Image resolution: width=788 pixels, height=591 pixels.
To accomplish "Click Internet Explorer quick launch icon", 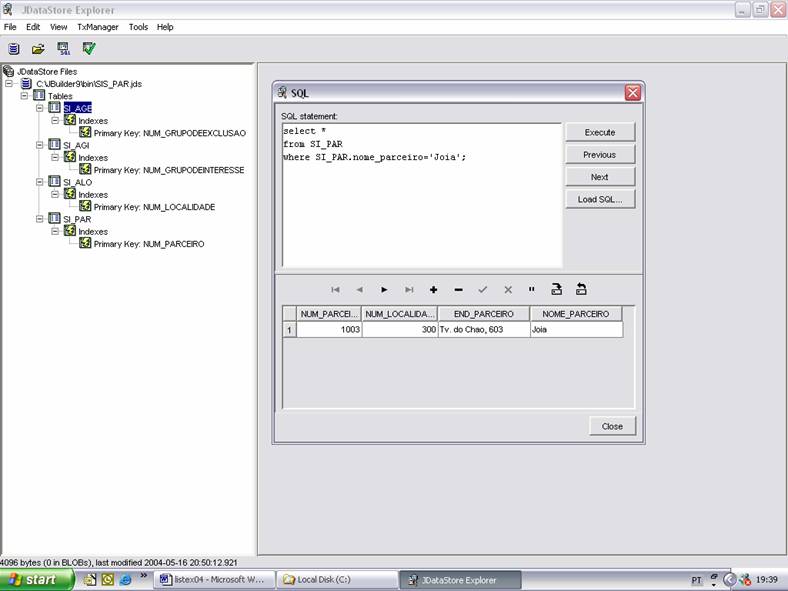I will click(x=125, y=579).
